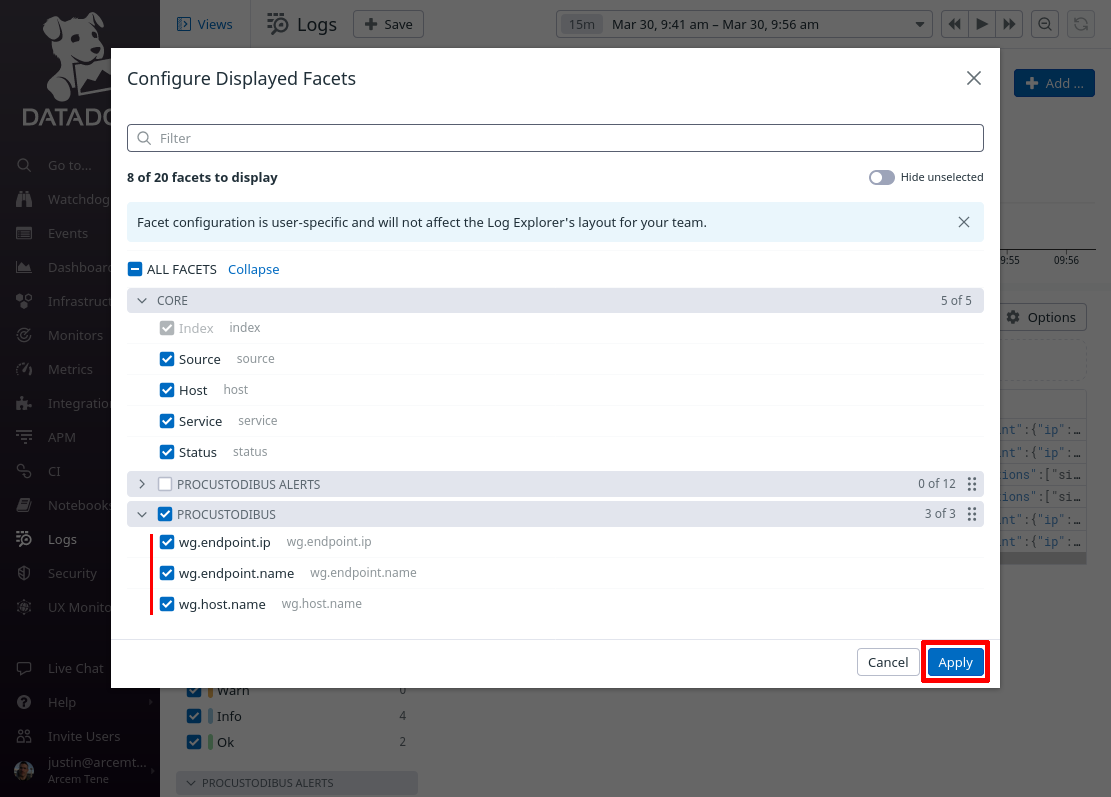1111x797 pixels.
Task: Click the Filter search field
Action: point(556,138)
